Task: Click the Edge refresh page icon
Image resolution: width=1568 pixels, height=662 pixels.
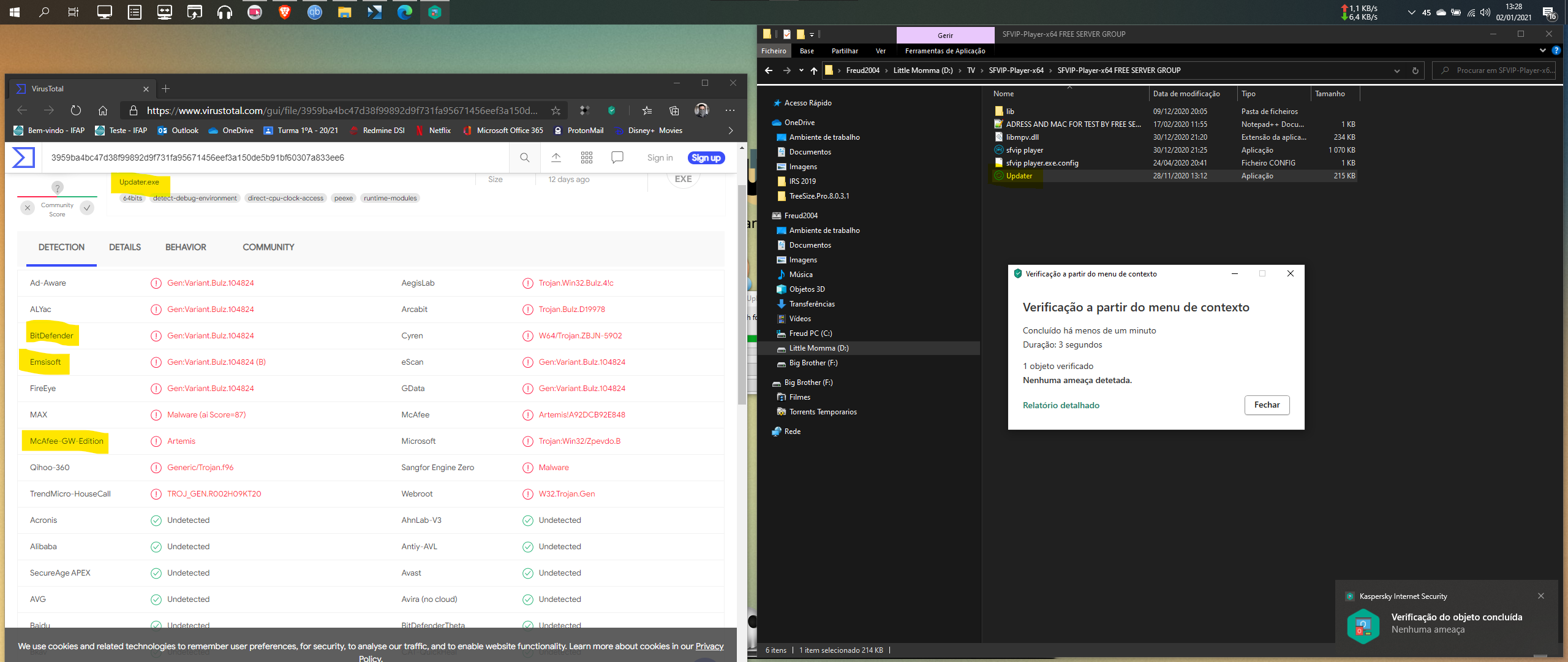Action: pos(76,111)
